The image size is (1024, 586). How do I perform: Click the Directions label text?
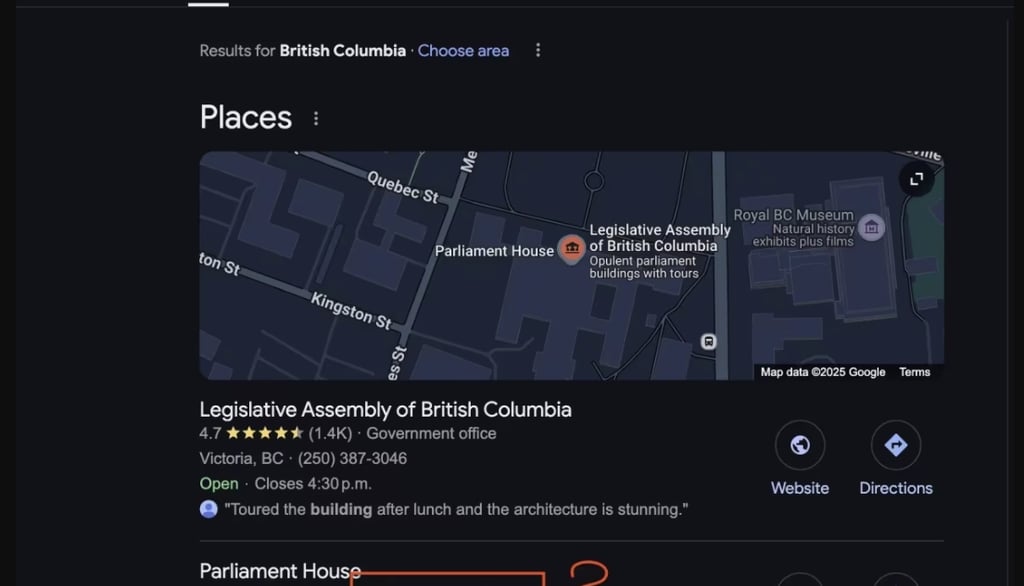tap(896, 488)
